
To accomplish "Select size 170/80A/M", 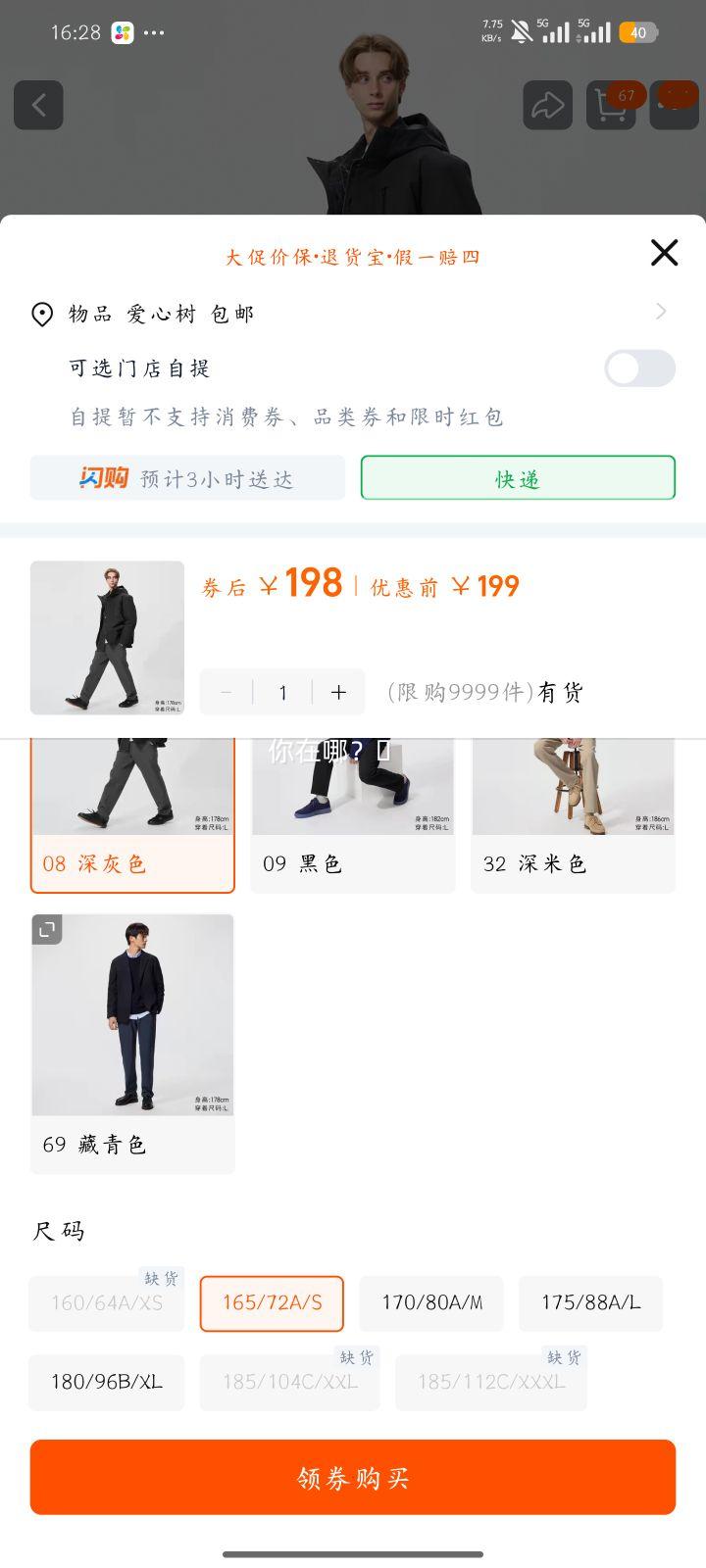I will point(431,1303).
